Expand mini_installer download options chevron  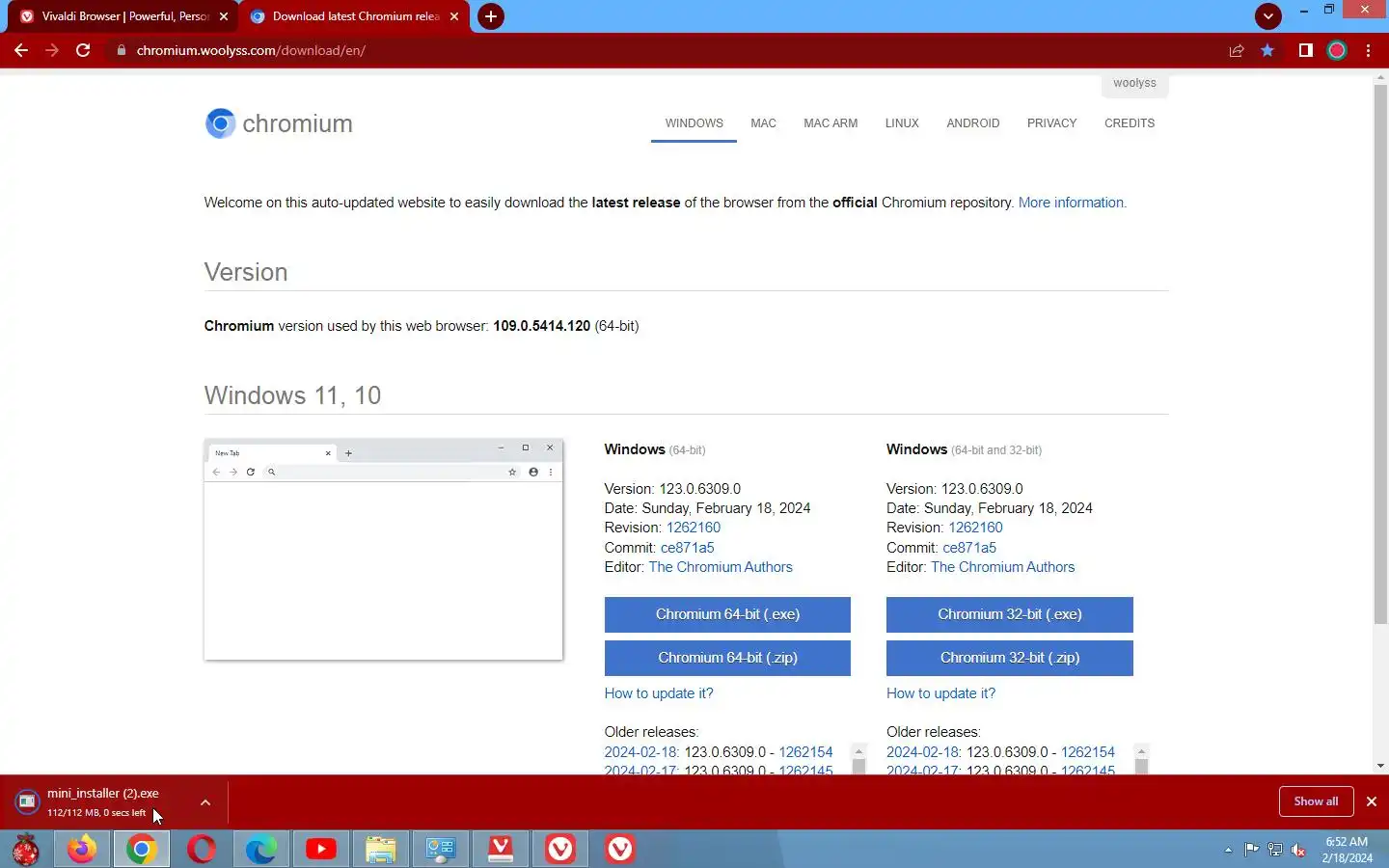tap(205, 801)
